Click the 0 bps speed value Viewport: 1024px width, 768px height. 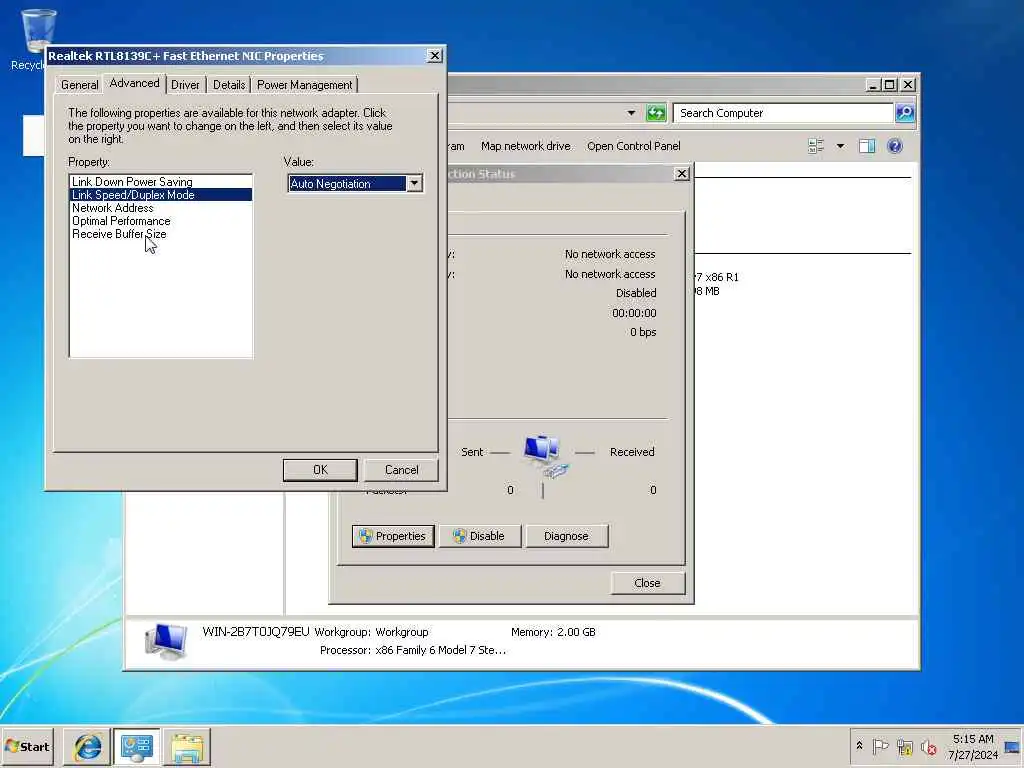click(x=643, y=332)
